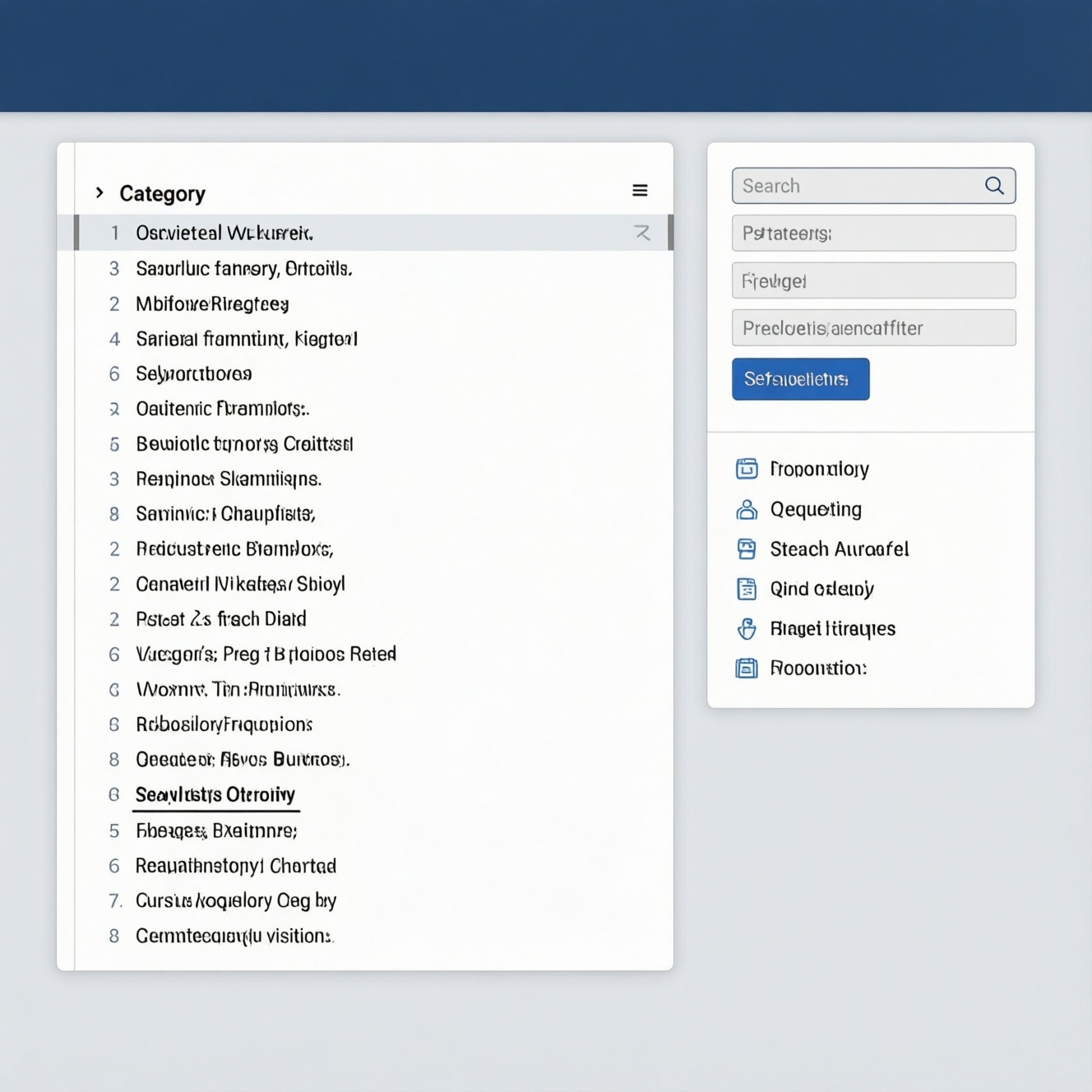Viewport: 1092px width, 1092px height.
Task: Select the Mbifoɪre Riregtoeɥ row
Action: [373, 304]
